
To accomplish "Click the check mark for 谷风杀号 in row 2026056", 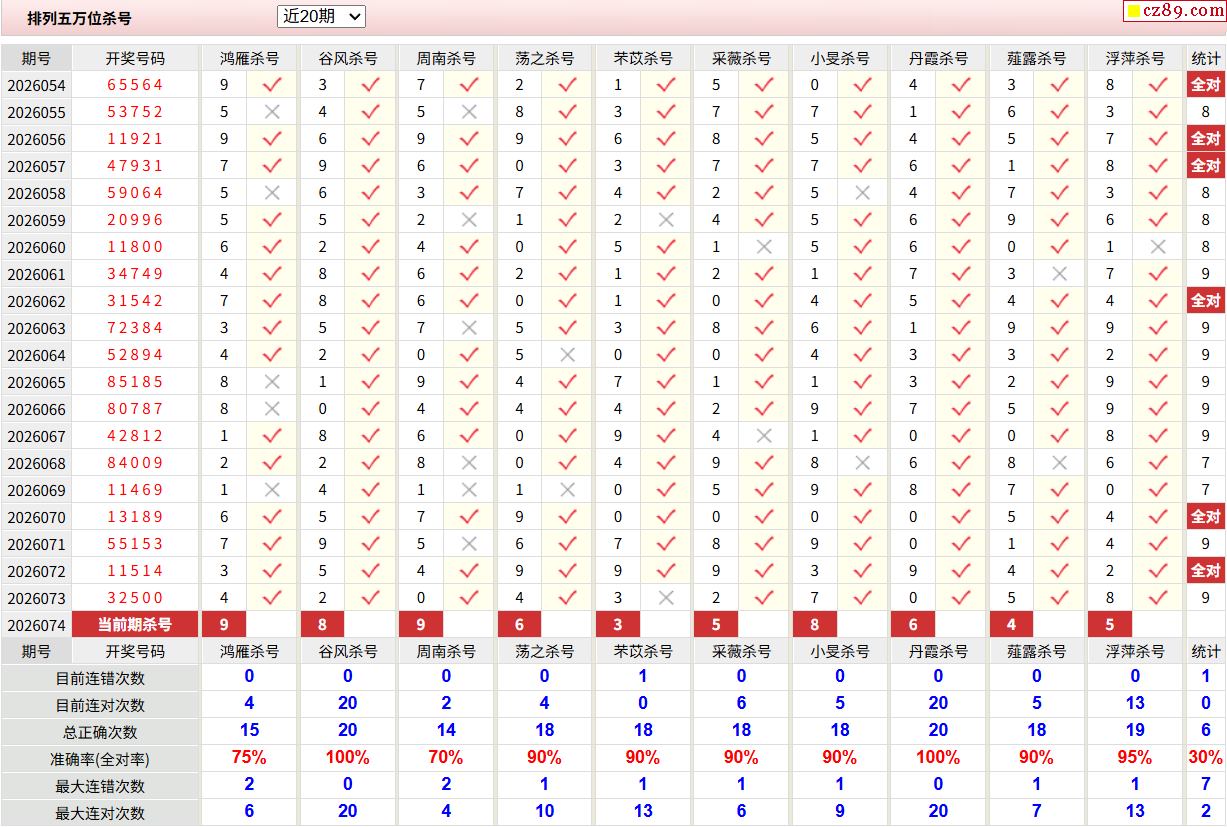I will pos(370,139).
